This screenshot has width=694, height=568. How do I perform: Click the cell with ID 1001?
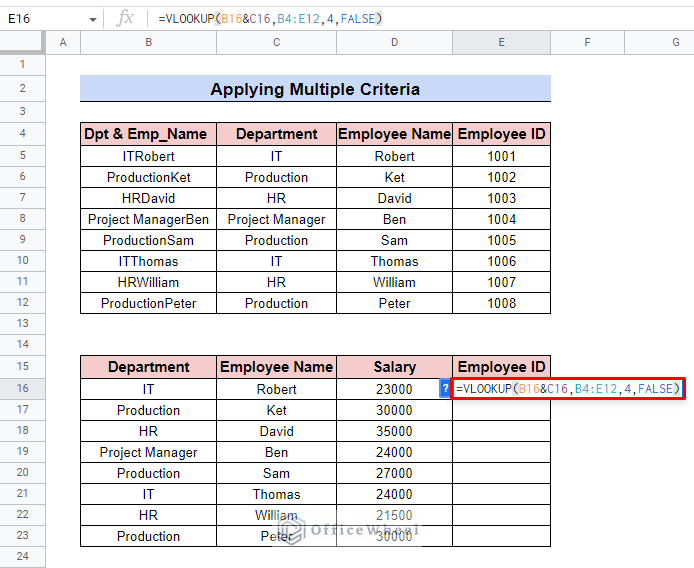click(x=501, y=156)
